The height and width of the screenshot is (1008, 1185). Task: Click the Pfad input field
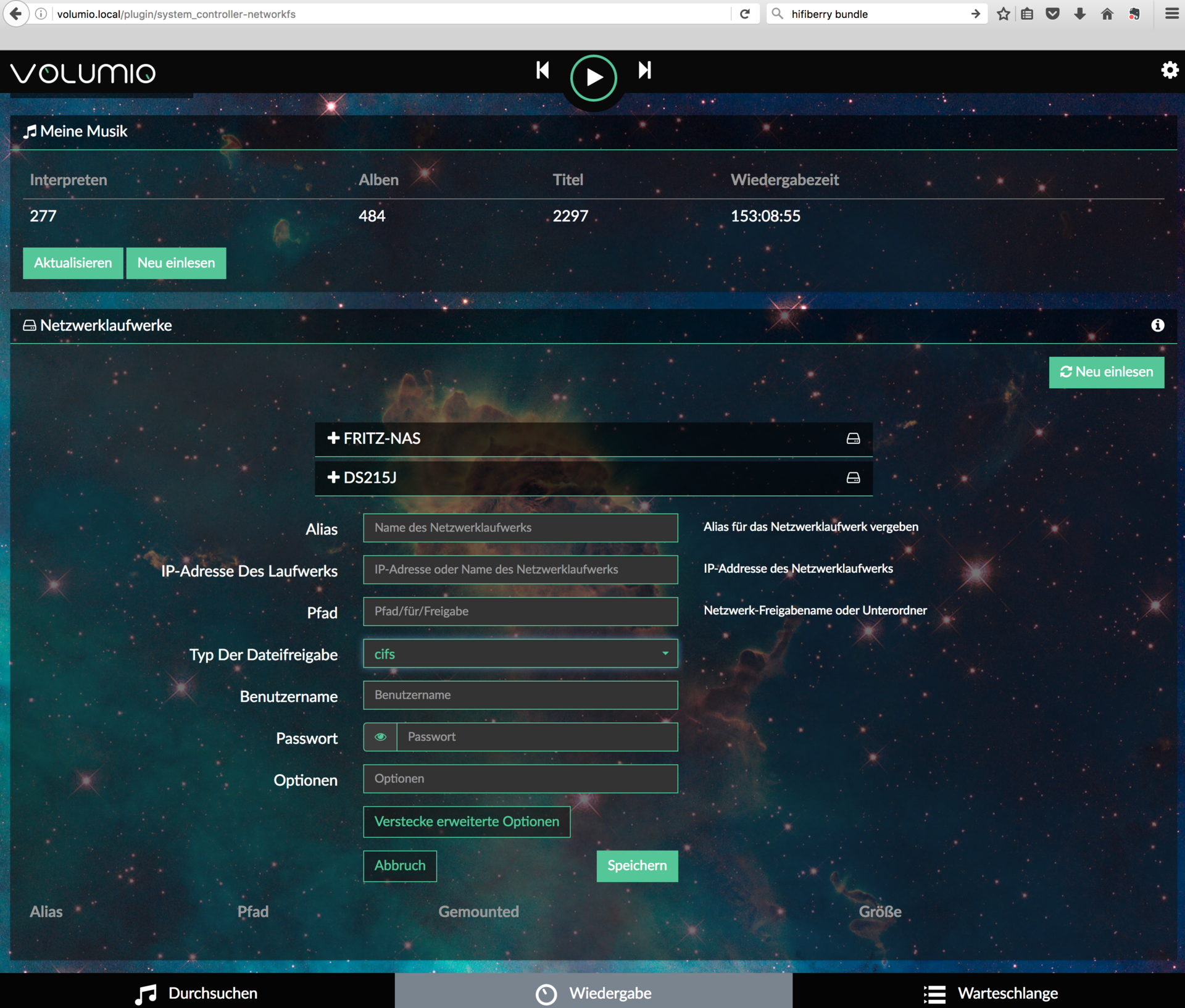[x=520, y=612]
